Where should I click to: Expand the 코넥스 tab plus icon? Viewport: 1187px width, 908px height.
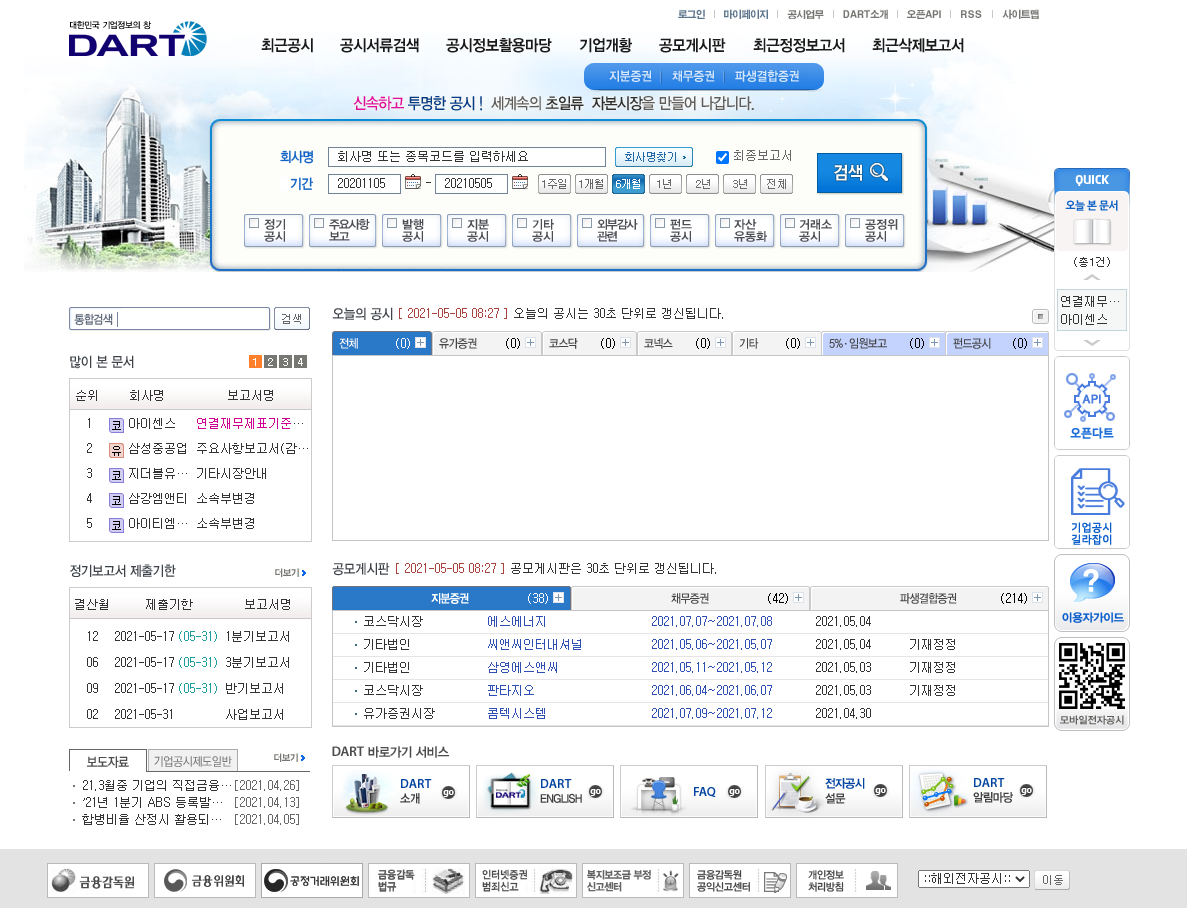[721, 343]
